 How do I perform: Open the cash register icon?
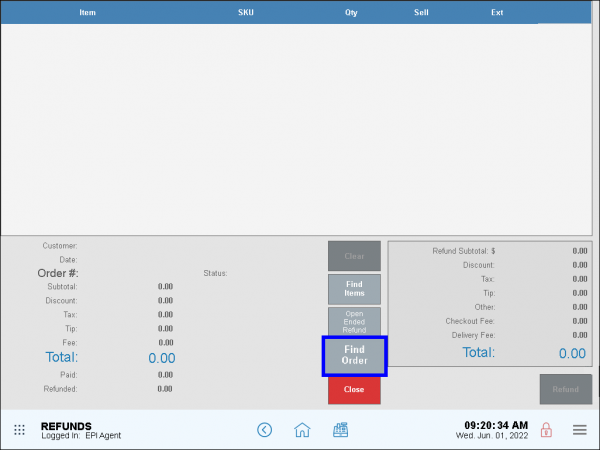[340, 430]
